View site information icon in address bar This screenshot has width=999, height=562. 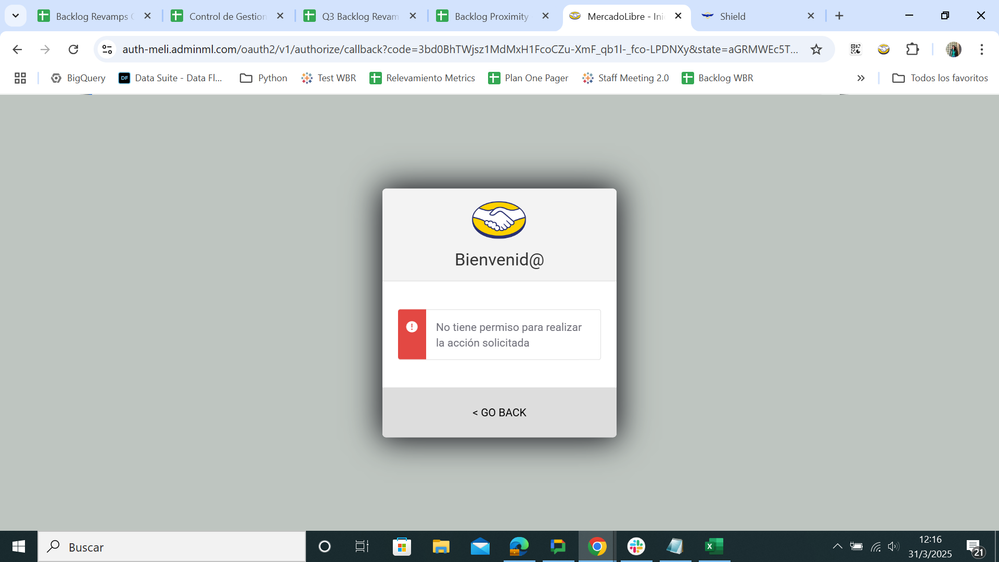pos(107,49)
